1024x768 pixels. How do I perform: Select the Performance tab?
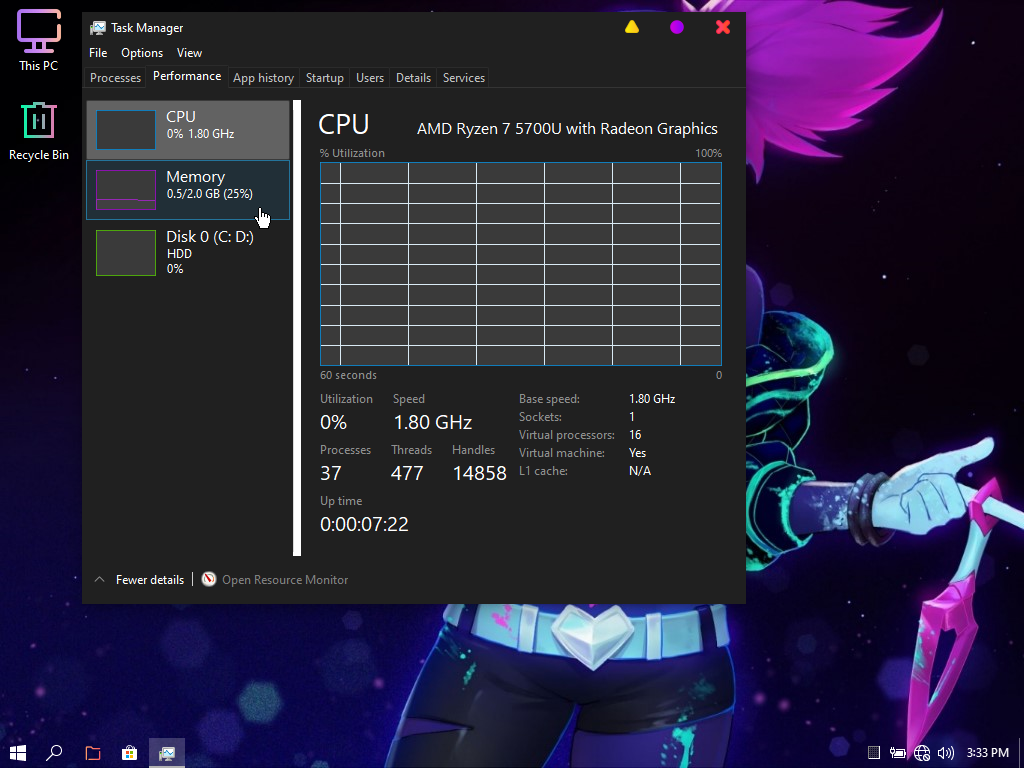click(187, 76)
